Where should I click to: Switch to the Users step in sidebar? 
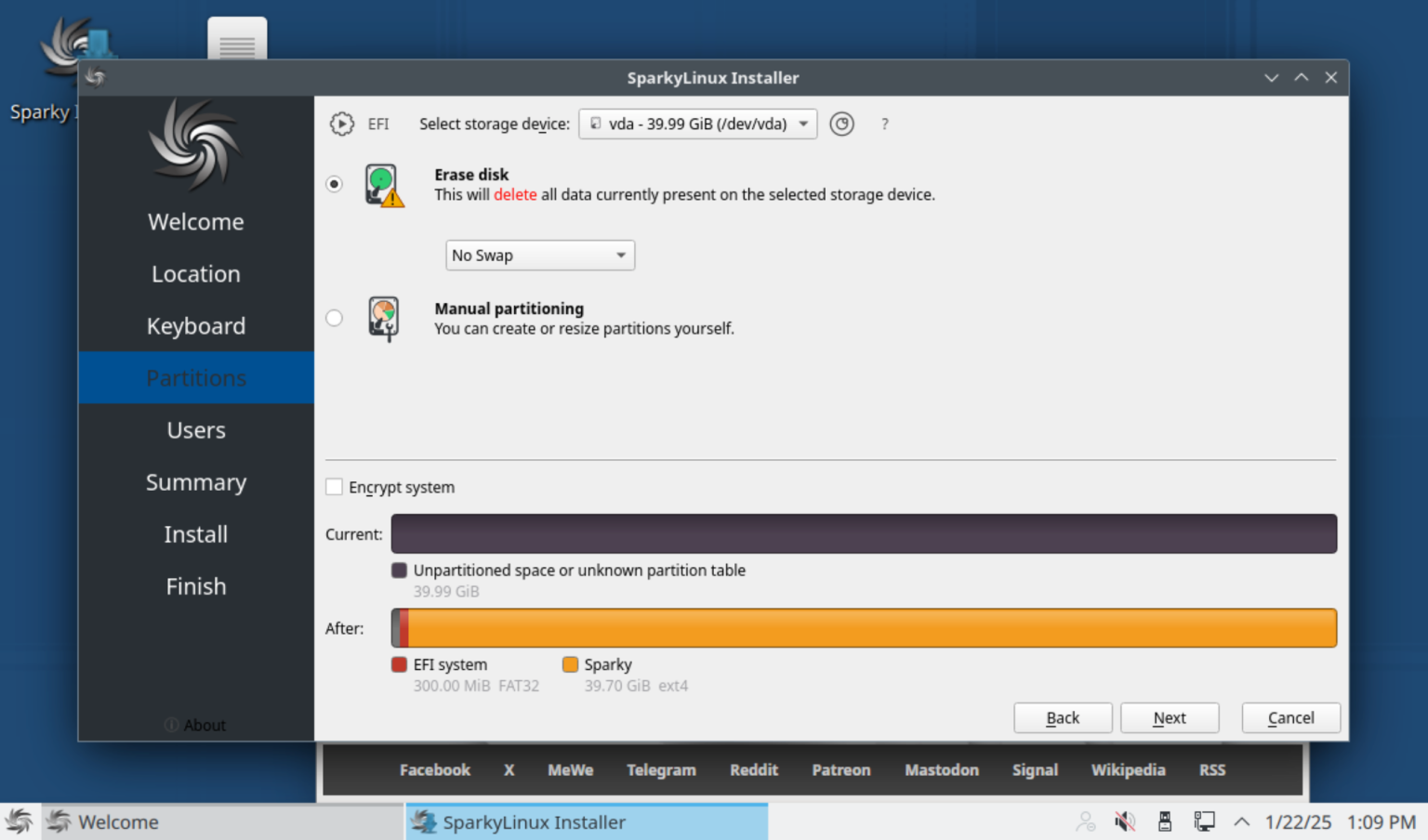click(x=195, y=429)
